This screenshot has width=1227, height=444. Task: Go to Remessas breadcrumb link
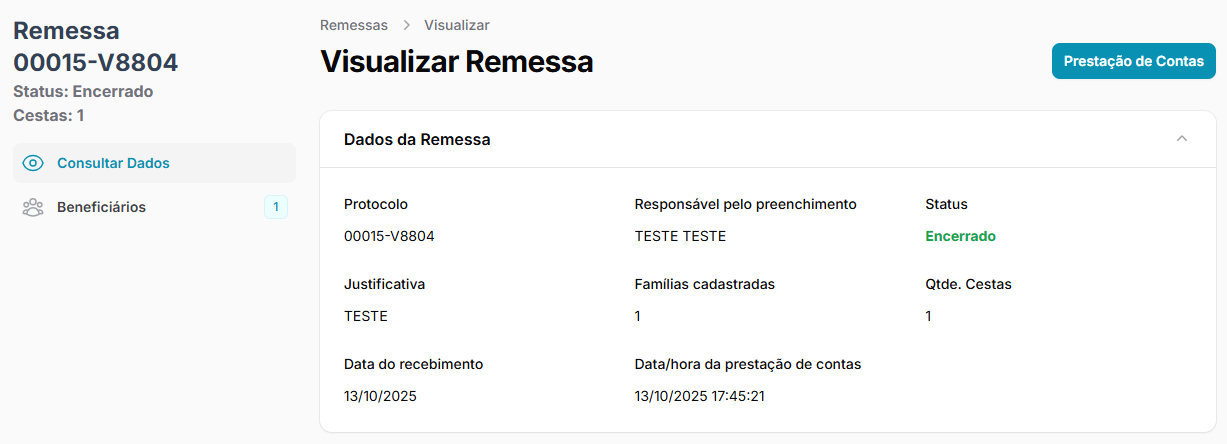pos(354,25)
